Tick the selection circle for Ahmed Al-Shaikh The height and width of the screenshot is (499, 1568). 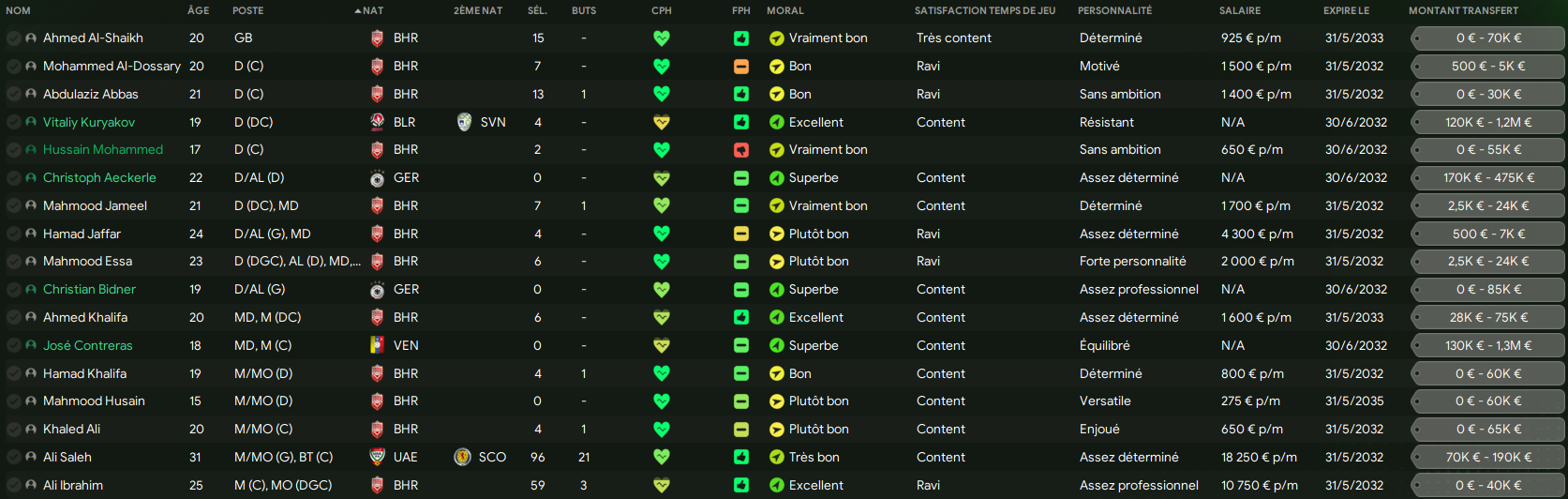click(x=14, y=38)
